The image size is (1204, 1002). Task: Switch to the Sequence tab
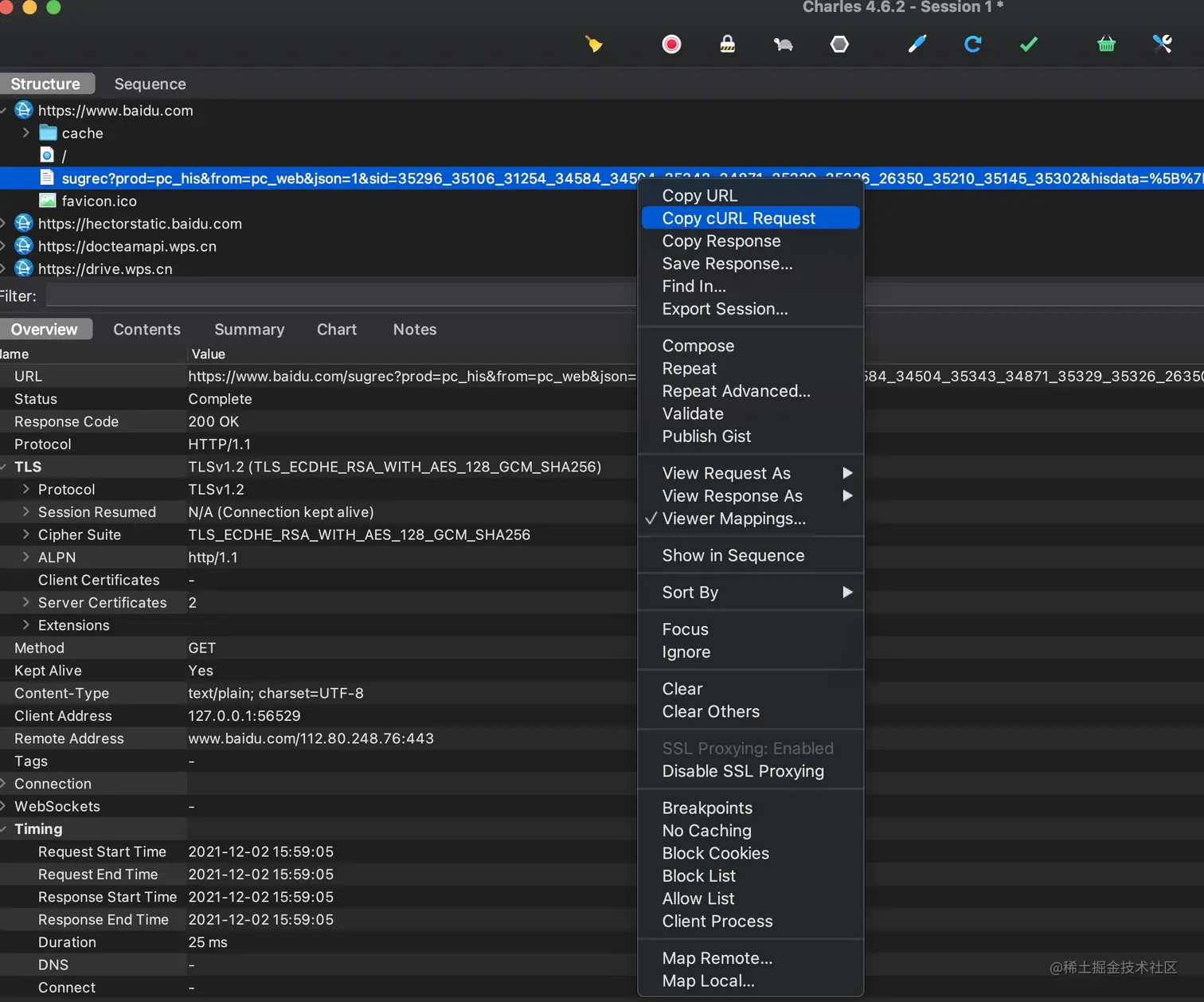click(150, 84)
